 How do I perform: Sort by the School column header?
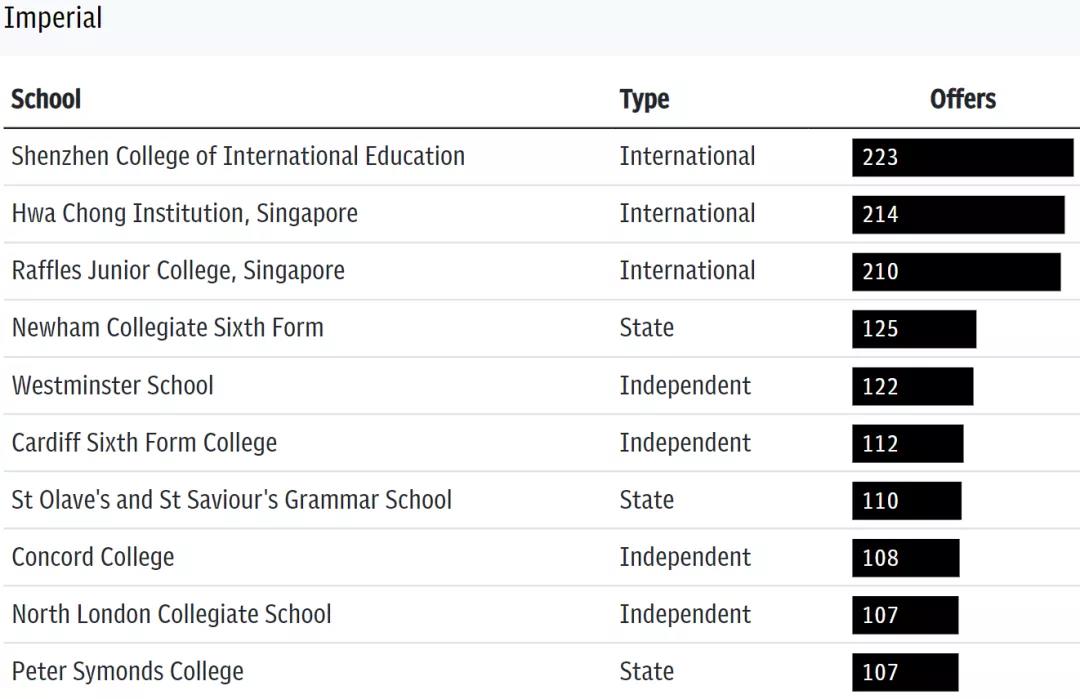pos(46,99)
